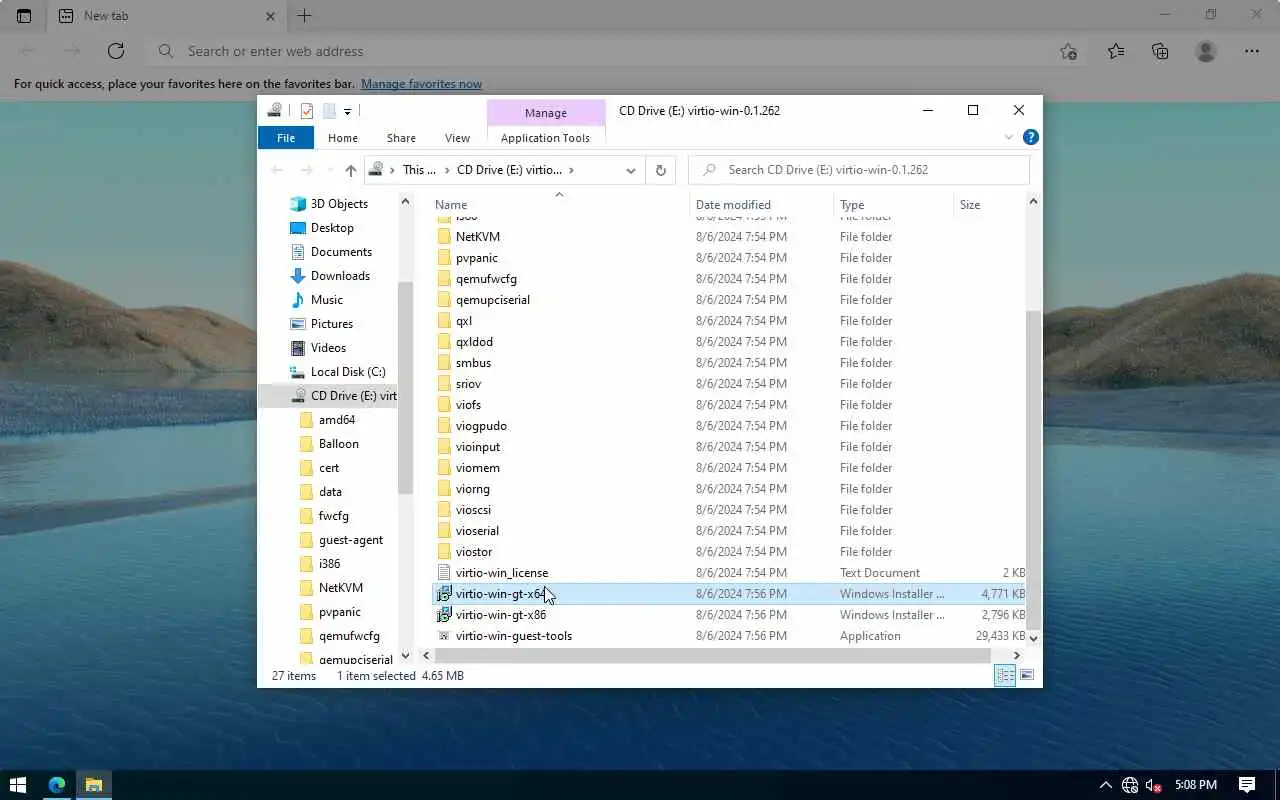Image resolution: width=1280 pixels, height=800 pixels.
Task: Click the Properties quick access toolbar icon
Action: pos(307,111)
